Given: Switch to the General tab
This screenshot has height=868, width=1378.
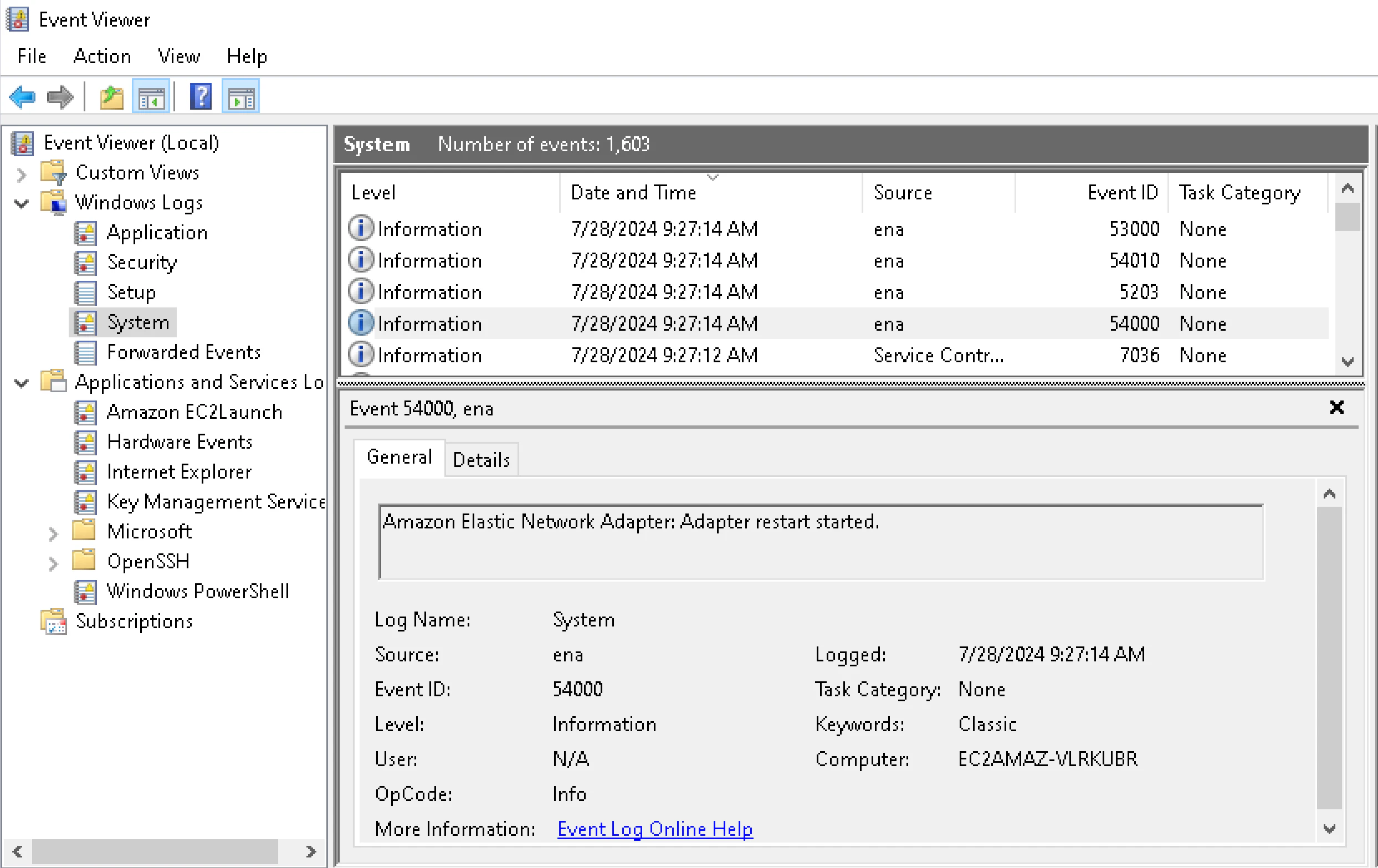Looking at the screenshot, I should pyautogui.click(x=399, y=457).
